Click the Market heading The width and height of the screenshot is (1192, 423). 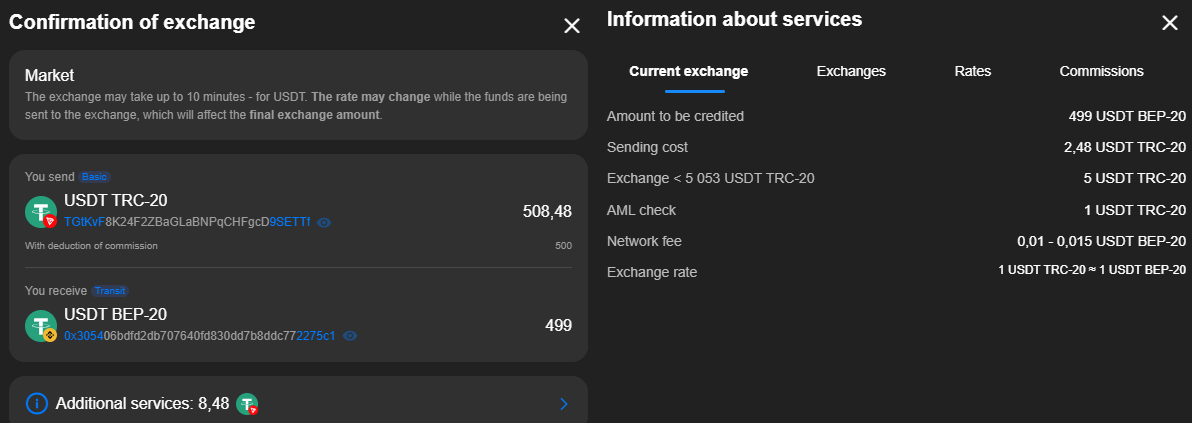pyautogui.click(x=49, y=75)
